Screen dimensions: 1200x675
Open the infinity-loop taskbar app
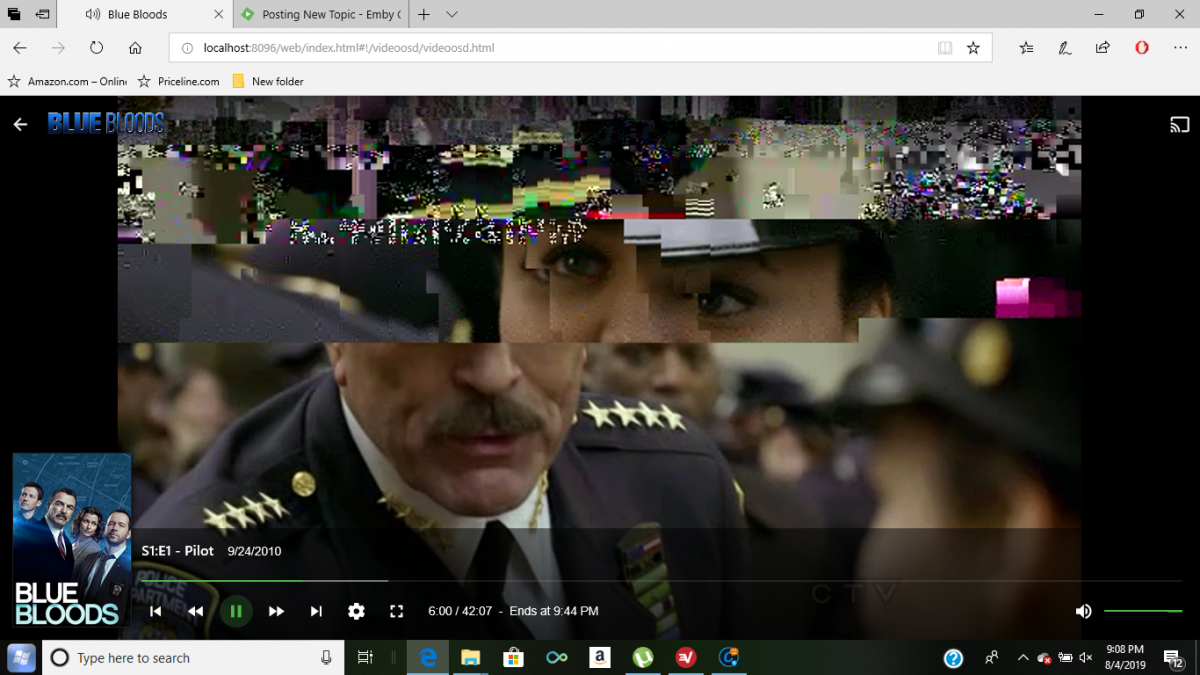point(556,657)
